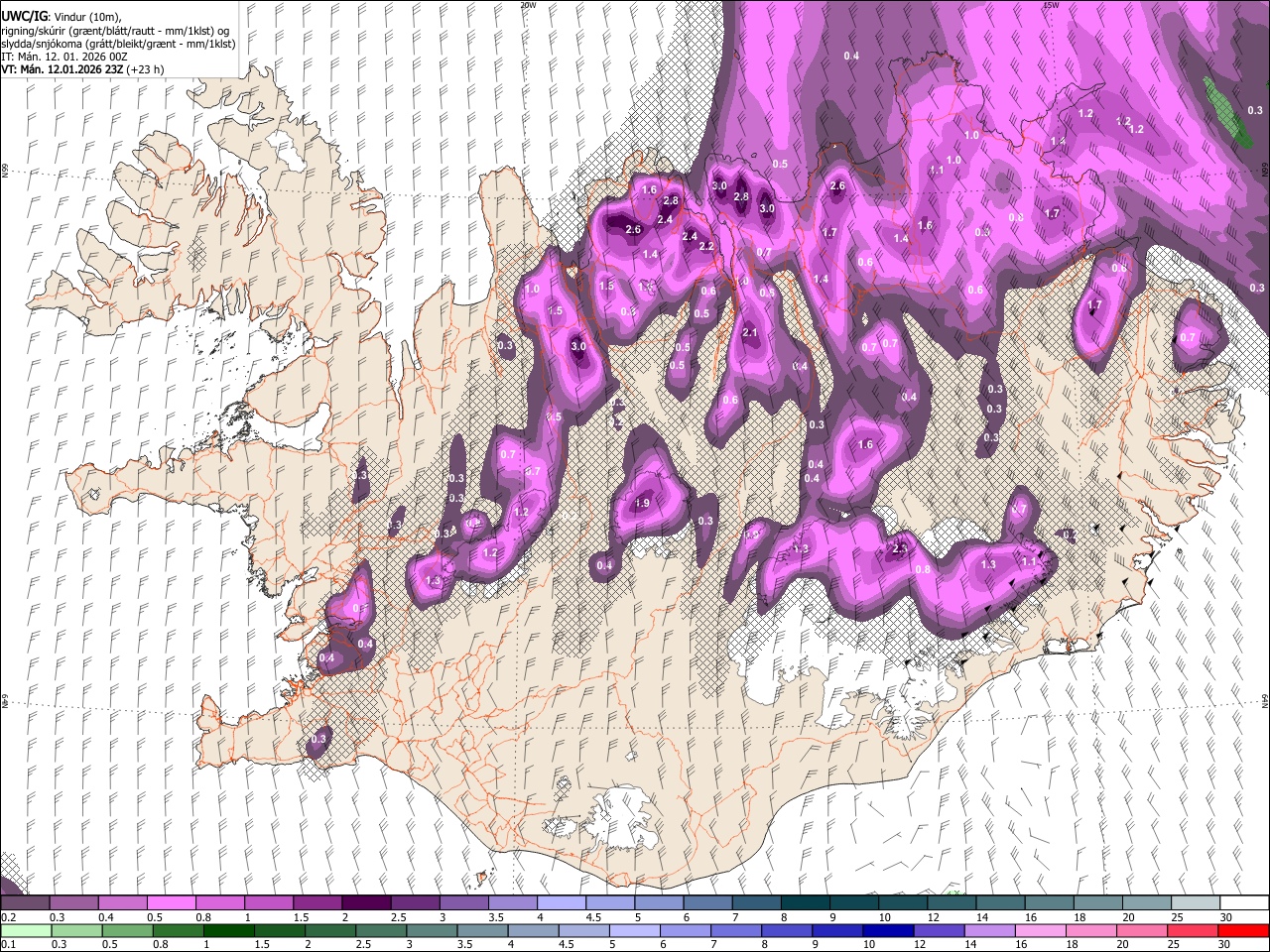Click the "0.2" label under the snow legend
Image resolution: width=1270 pixels, height=952 pixels.
(9, 917)
